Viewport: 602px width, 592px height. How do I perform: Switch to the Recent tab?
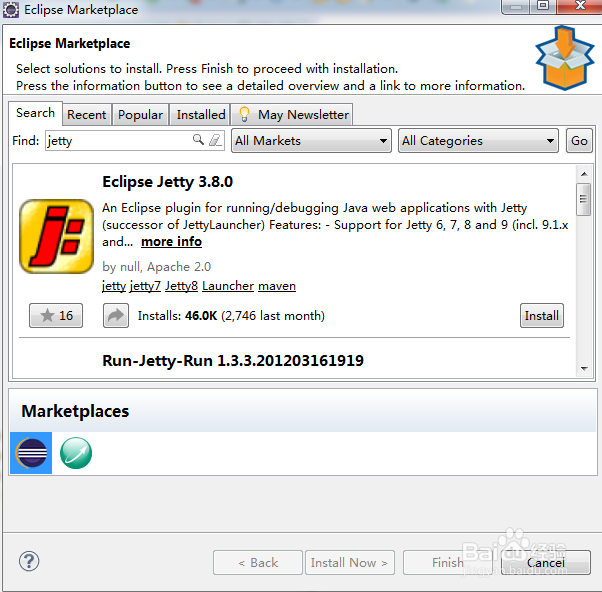click(87, 114)
